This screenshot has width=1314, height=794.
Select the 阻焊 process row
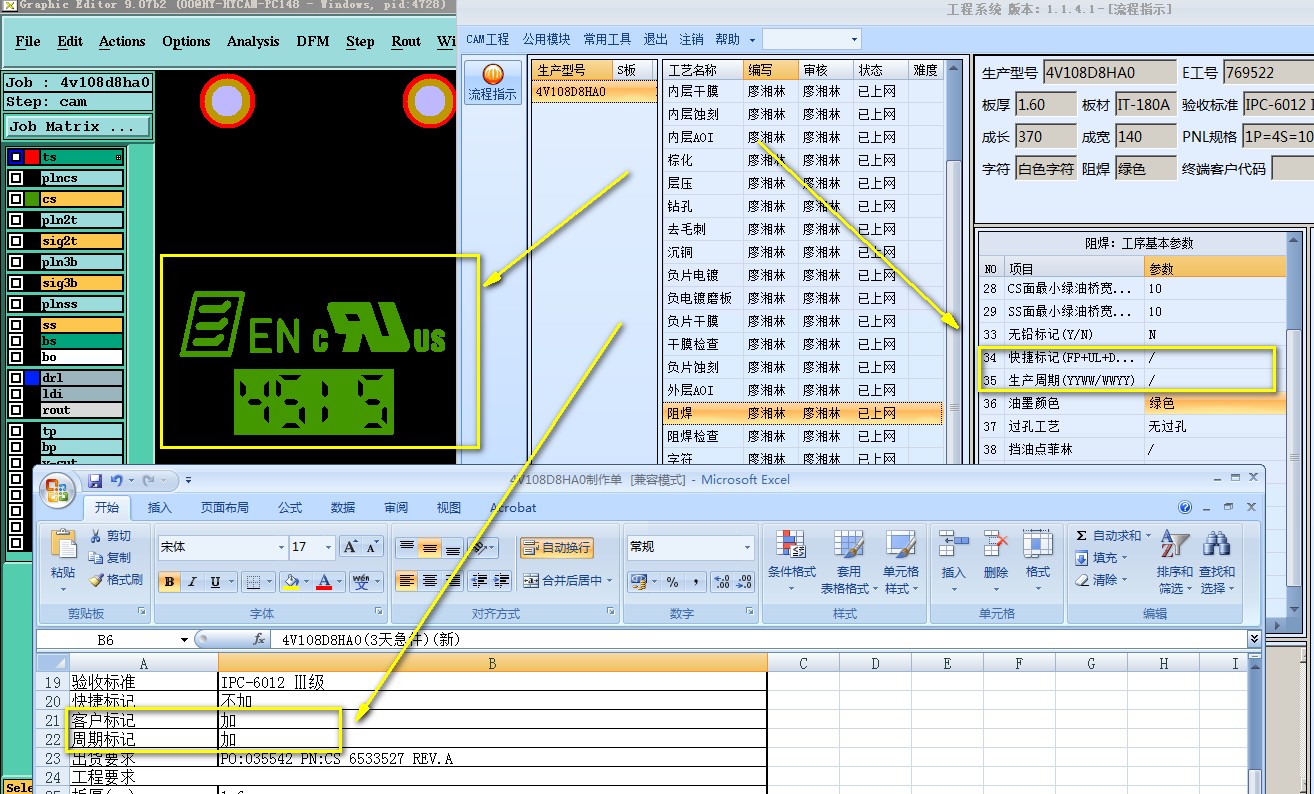(803, 413)
